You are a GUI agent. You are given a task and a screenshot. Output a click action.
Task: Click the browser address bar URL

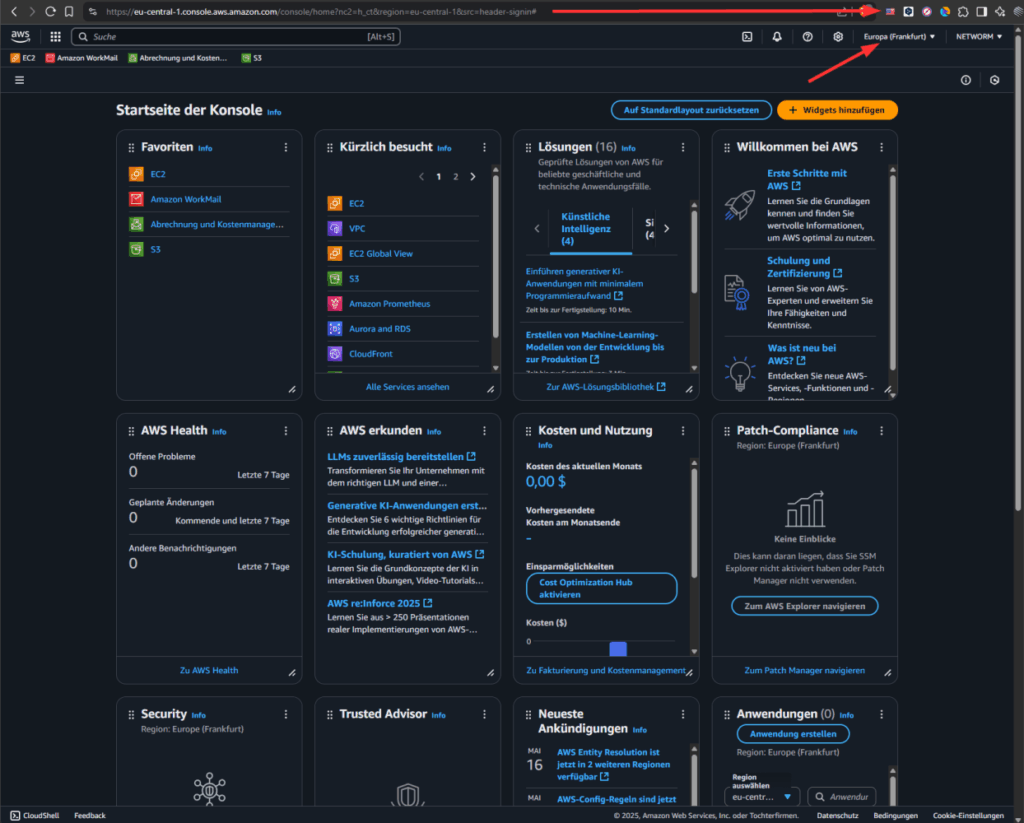321,11
